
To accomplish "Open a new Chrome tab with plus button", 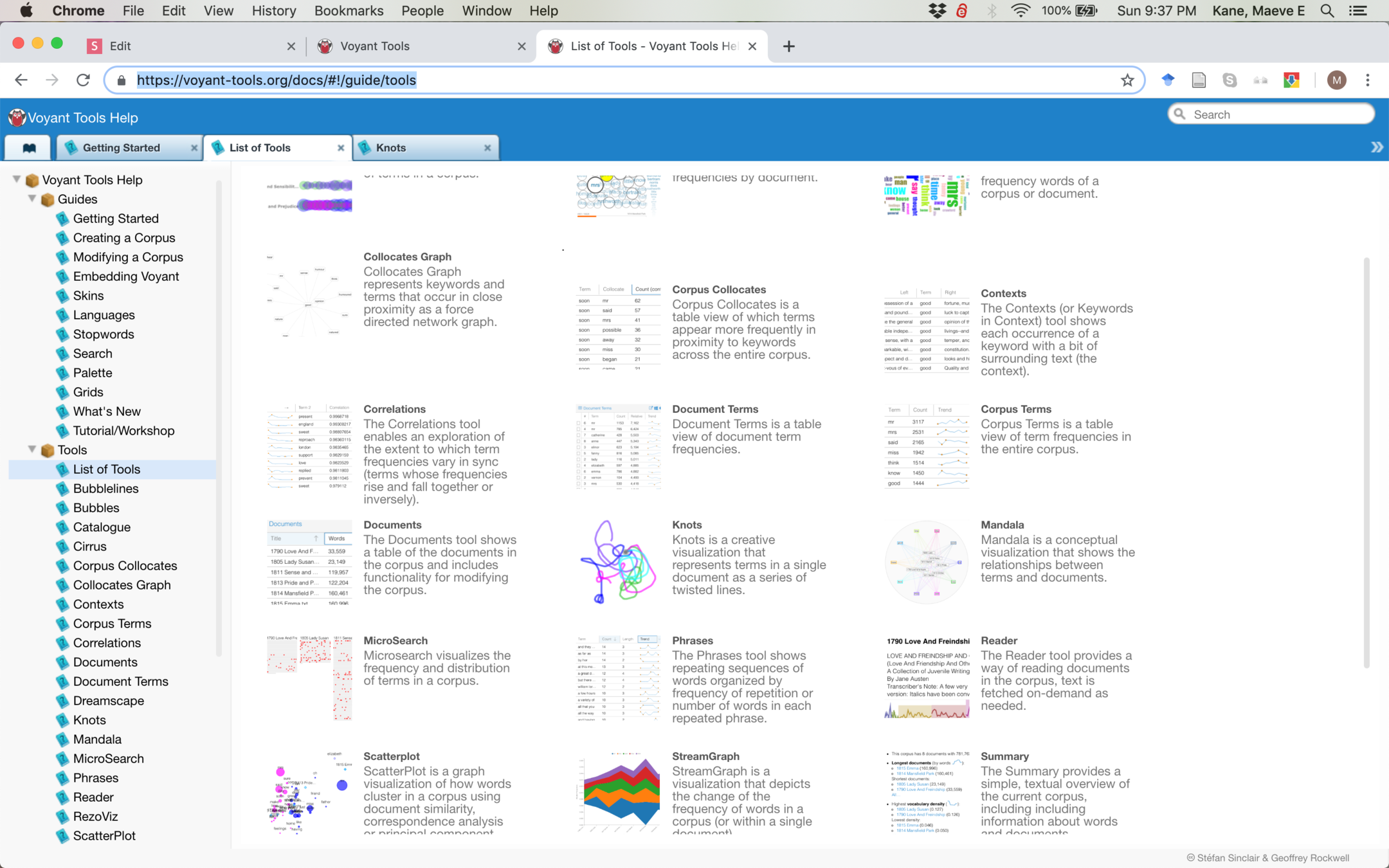I will click(x=788, y=46).
